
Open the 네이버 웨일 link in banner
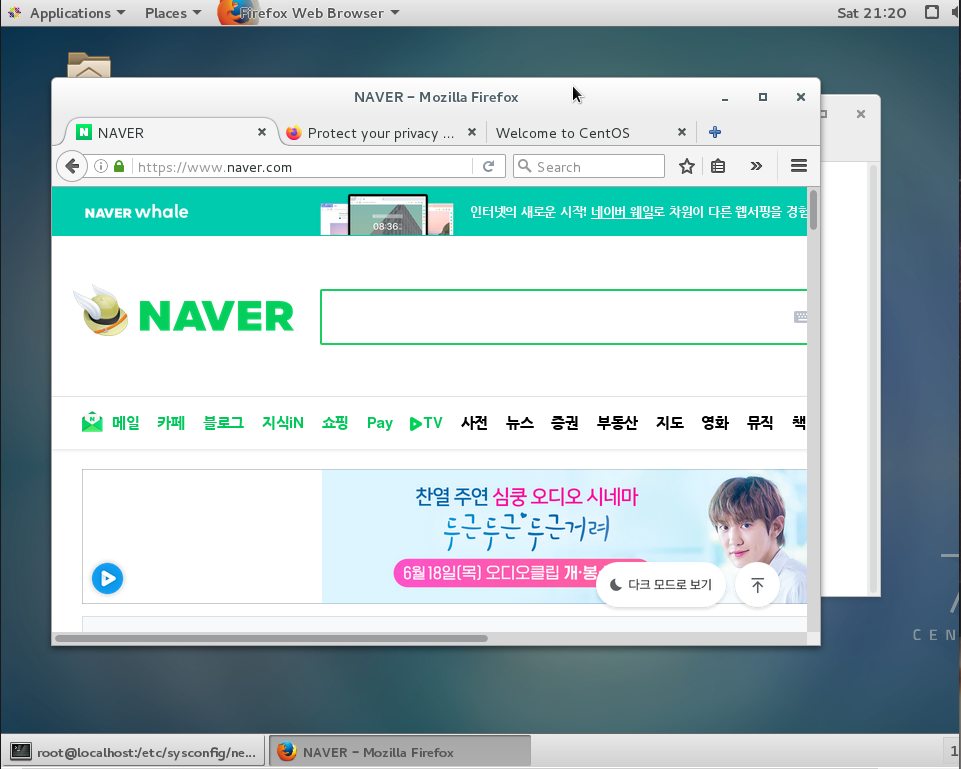[621, 212]
